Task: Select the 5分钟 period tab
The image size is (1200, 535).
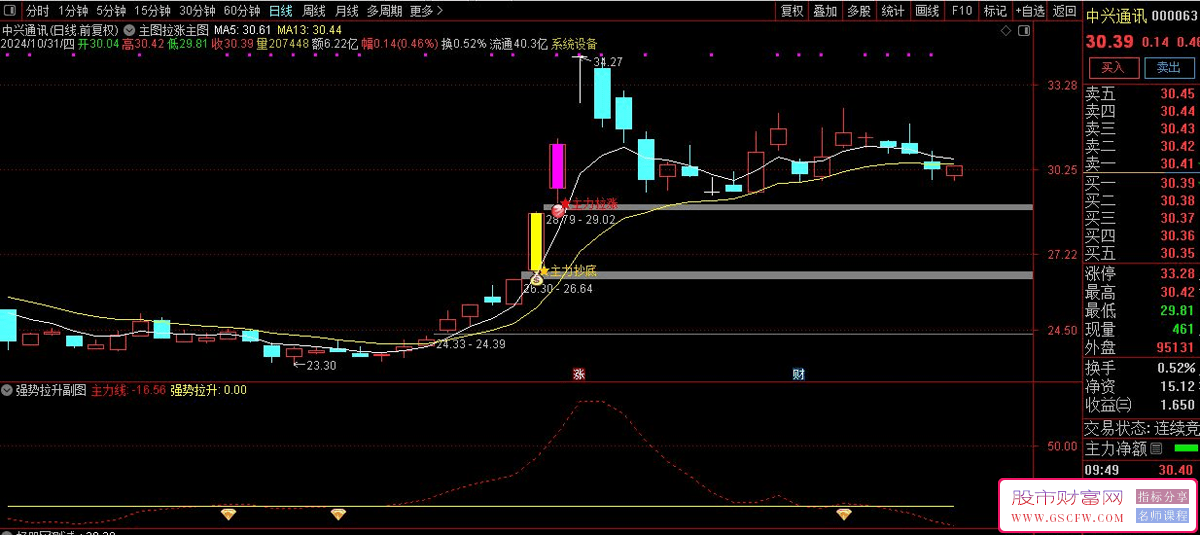Action: tap(112, 11)
